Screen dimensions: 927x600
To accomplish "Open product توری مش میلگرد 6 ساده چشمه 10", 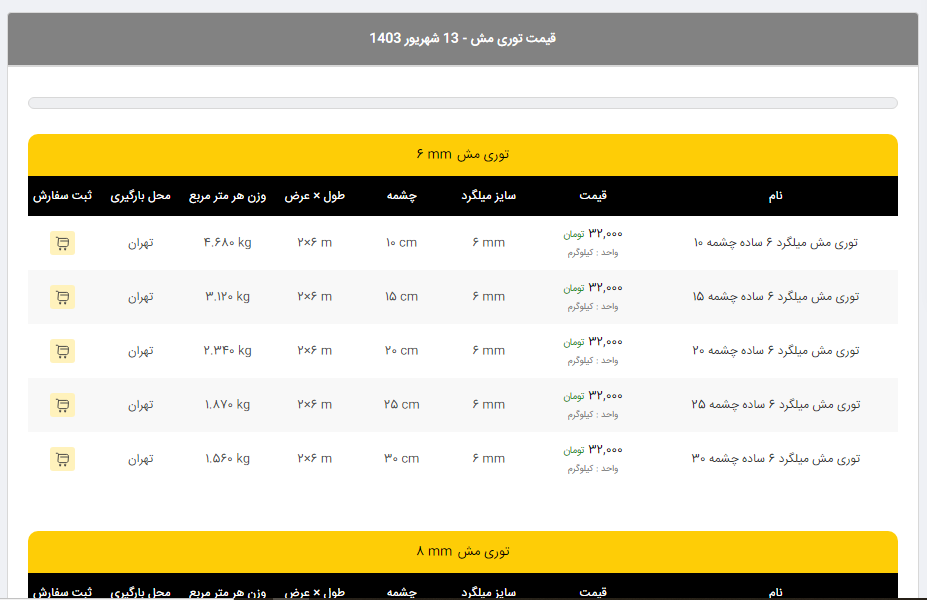I will 775,243.
